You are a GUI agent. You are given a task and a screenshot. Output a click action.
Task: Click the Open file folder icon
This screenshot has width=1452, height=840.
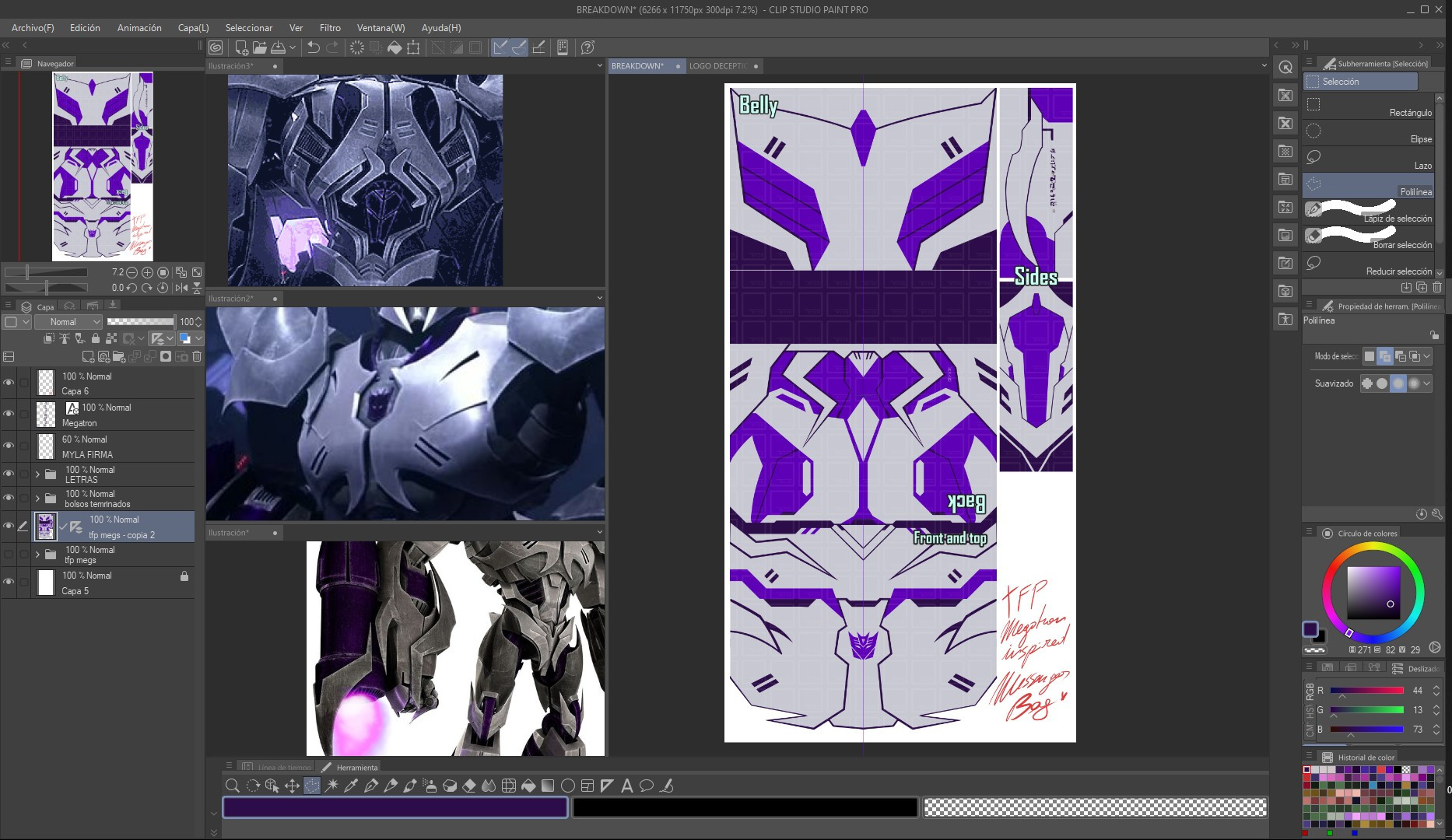[x=260, y=47]
